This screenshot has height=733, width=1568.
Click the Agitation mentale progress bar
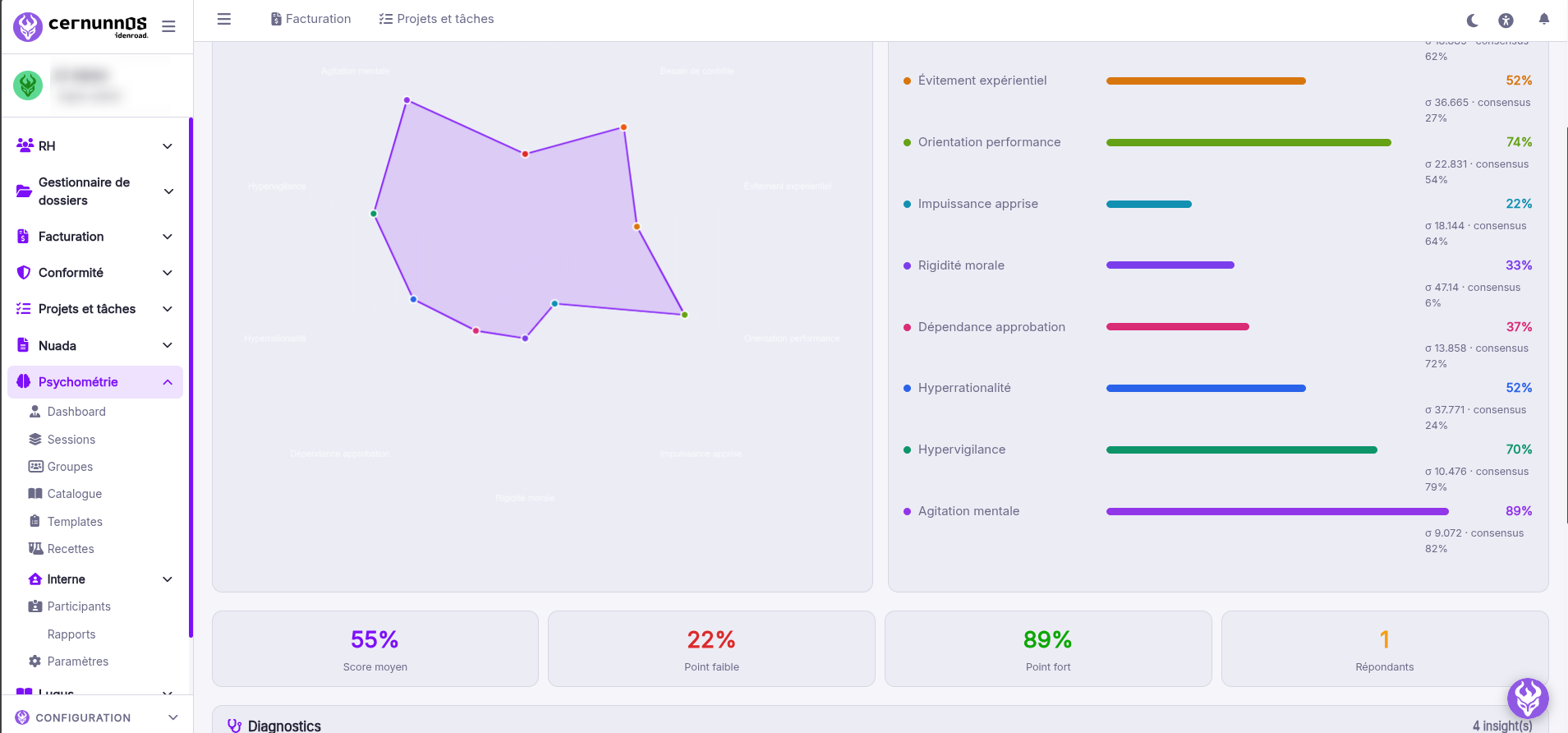tap(1277, 511)
